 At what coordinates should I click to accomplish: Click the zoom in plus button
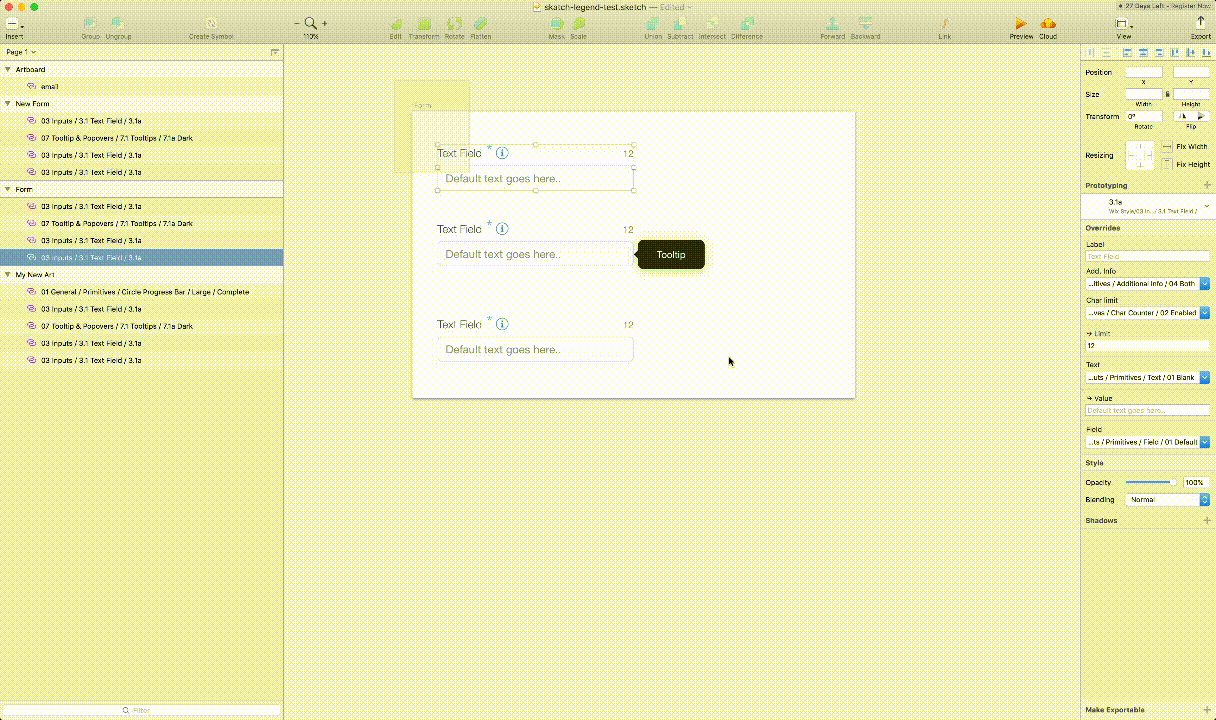click(324, 22)
